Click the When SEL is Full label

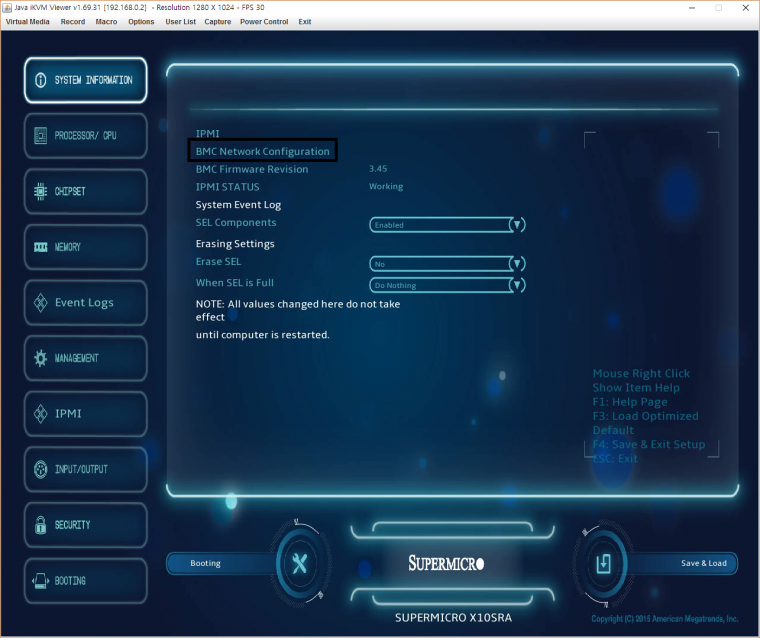(x=235, y=283)
